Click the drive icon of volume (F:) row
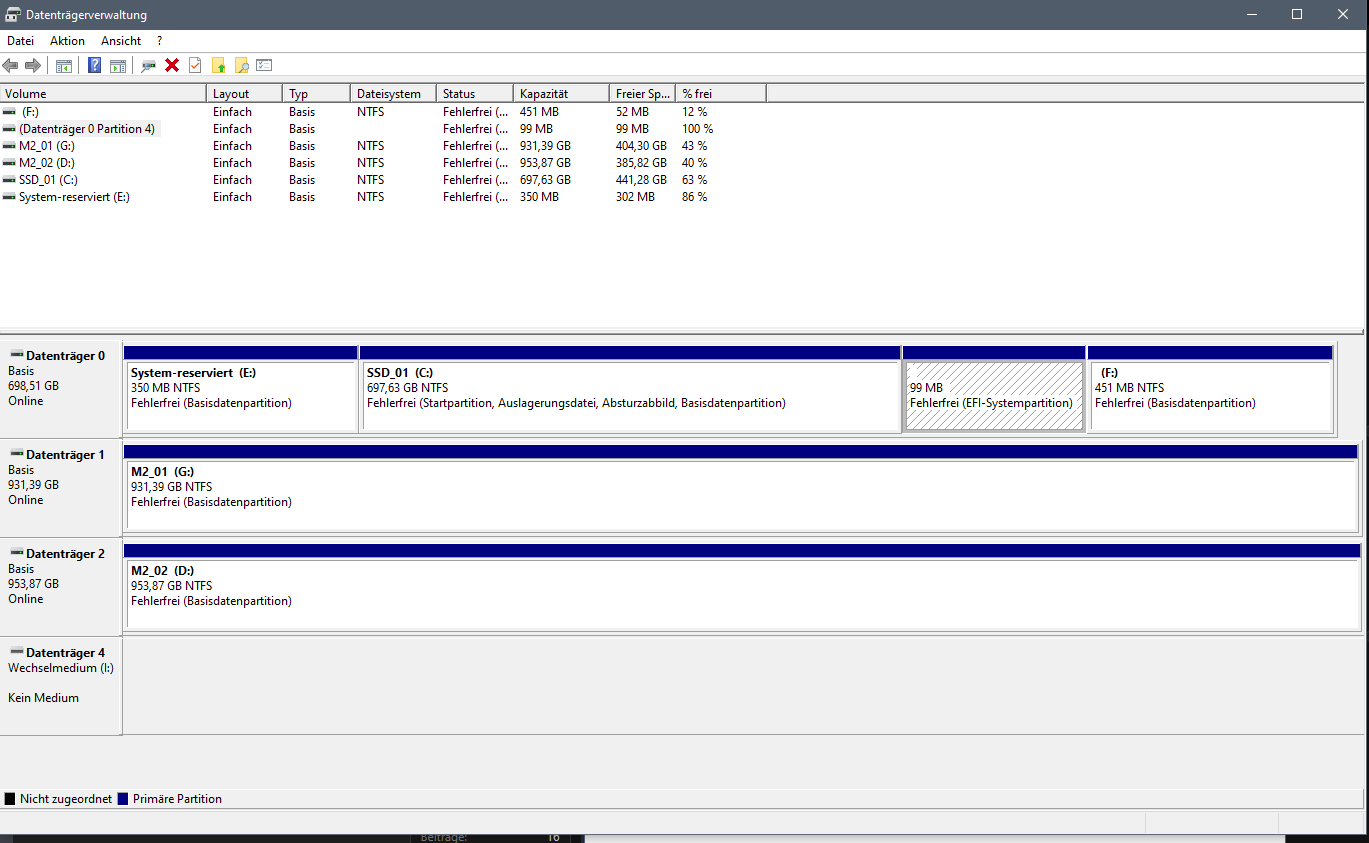The height and width of the screenshot is (843, 1369). 10,112
